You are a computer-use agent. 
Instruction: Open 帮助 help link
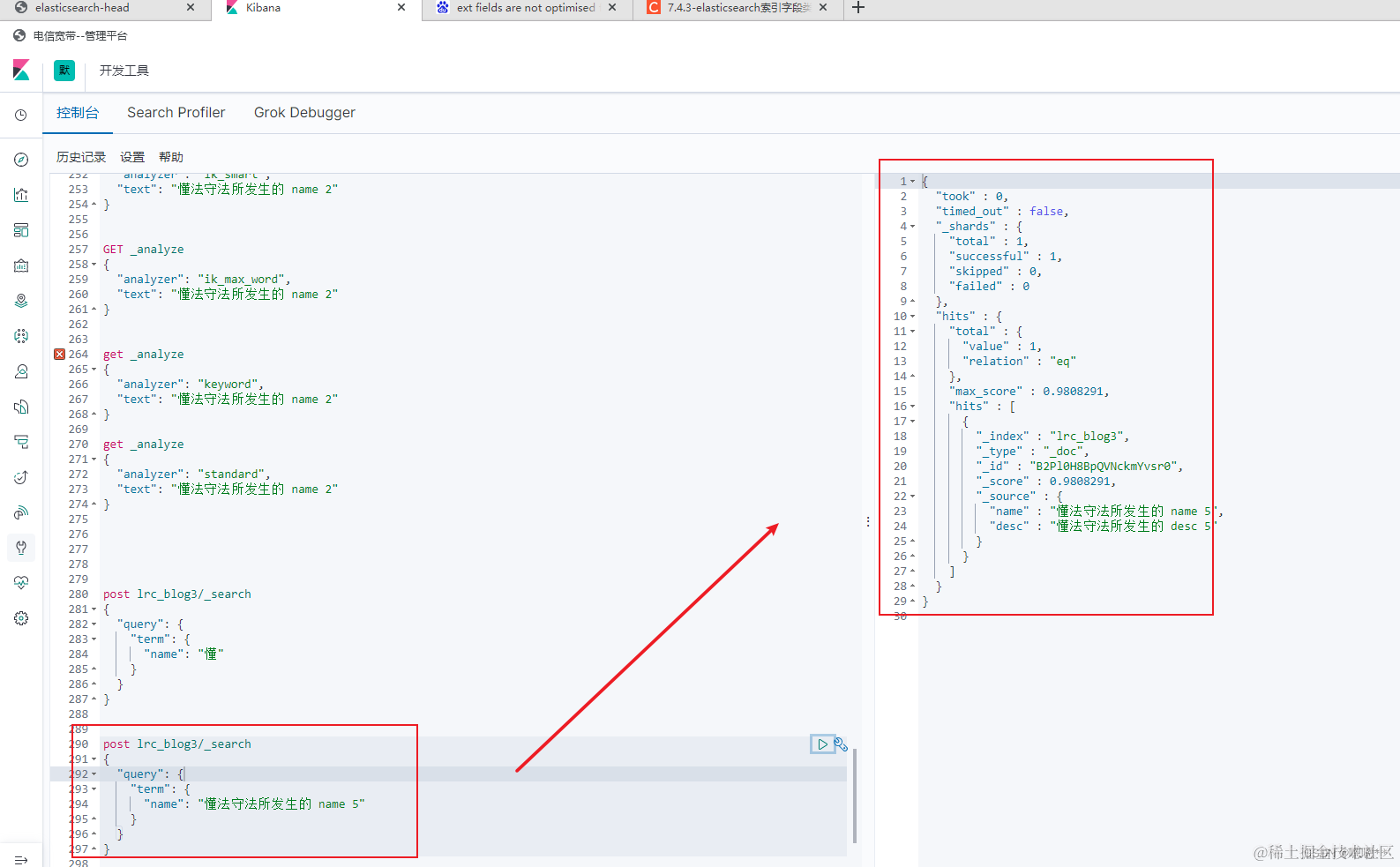click(171, 157)
